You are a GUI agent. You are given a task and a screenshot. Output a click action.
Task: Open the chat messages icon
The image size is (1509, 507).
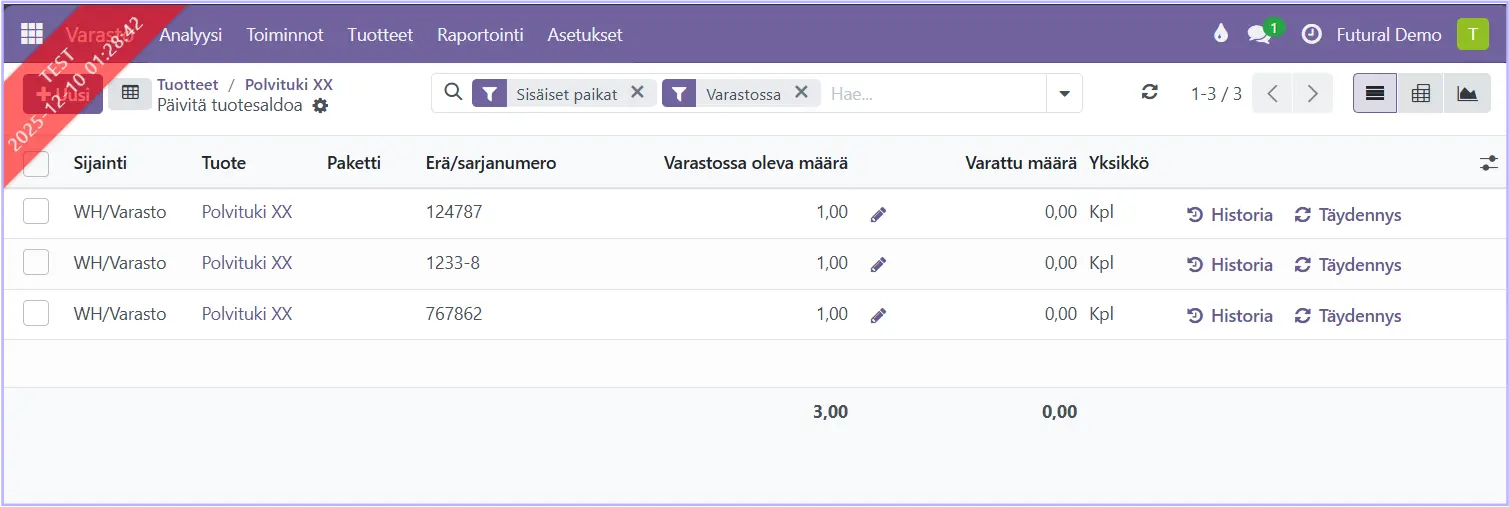[1259, 34]
